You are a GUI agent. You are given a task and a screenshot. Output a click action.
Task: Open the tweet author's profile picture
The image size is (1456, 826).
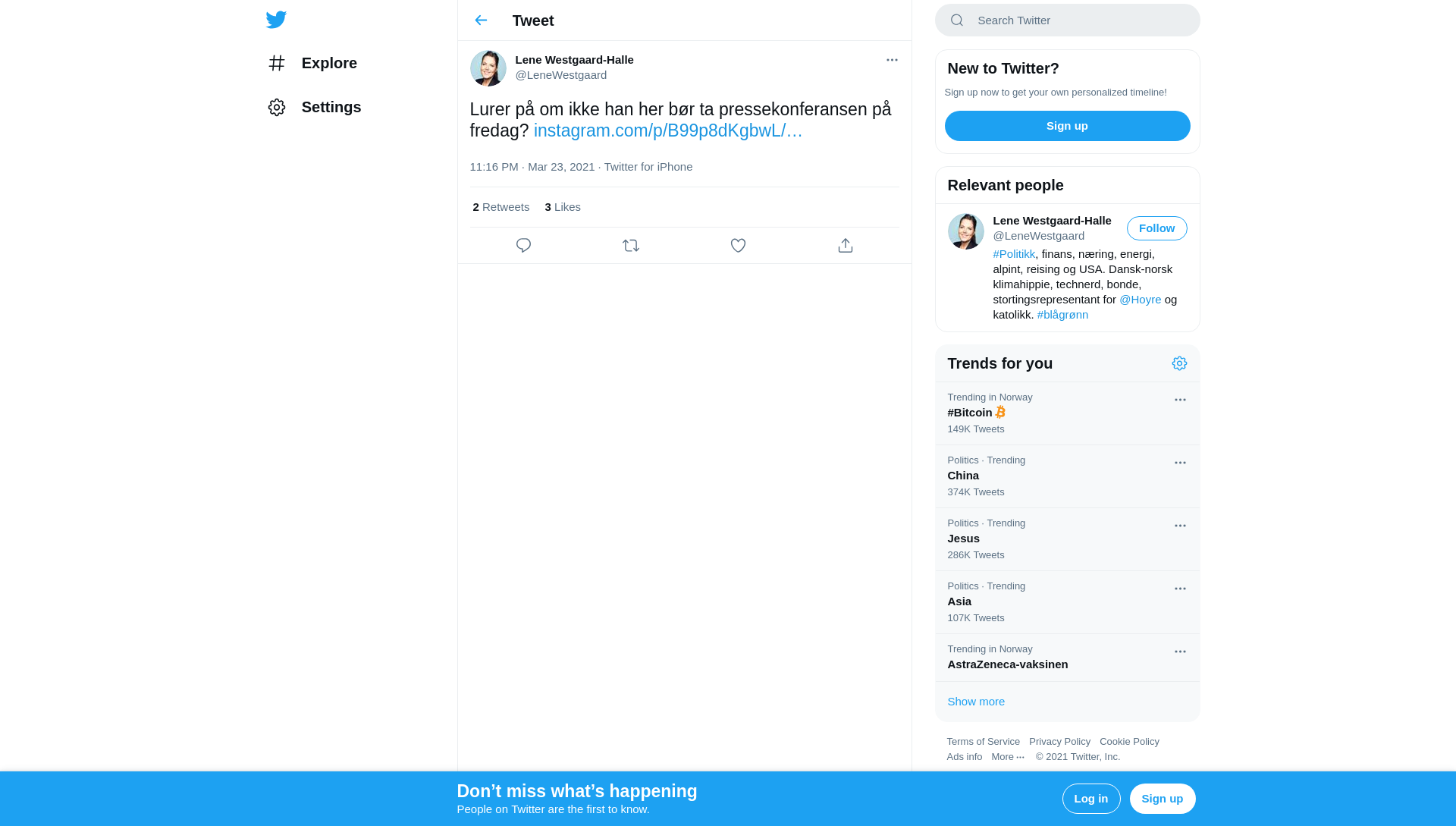point(488,68)
